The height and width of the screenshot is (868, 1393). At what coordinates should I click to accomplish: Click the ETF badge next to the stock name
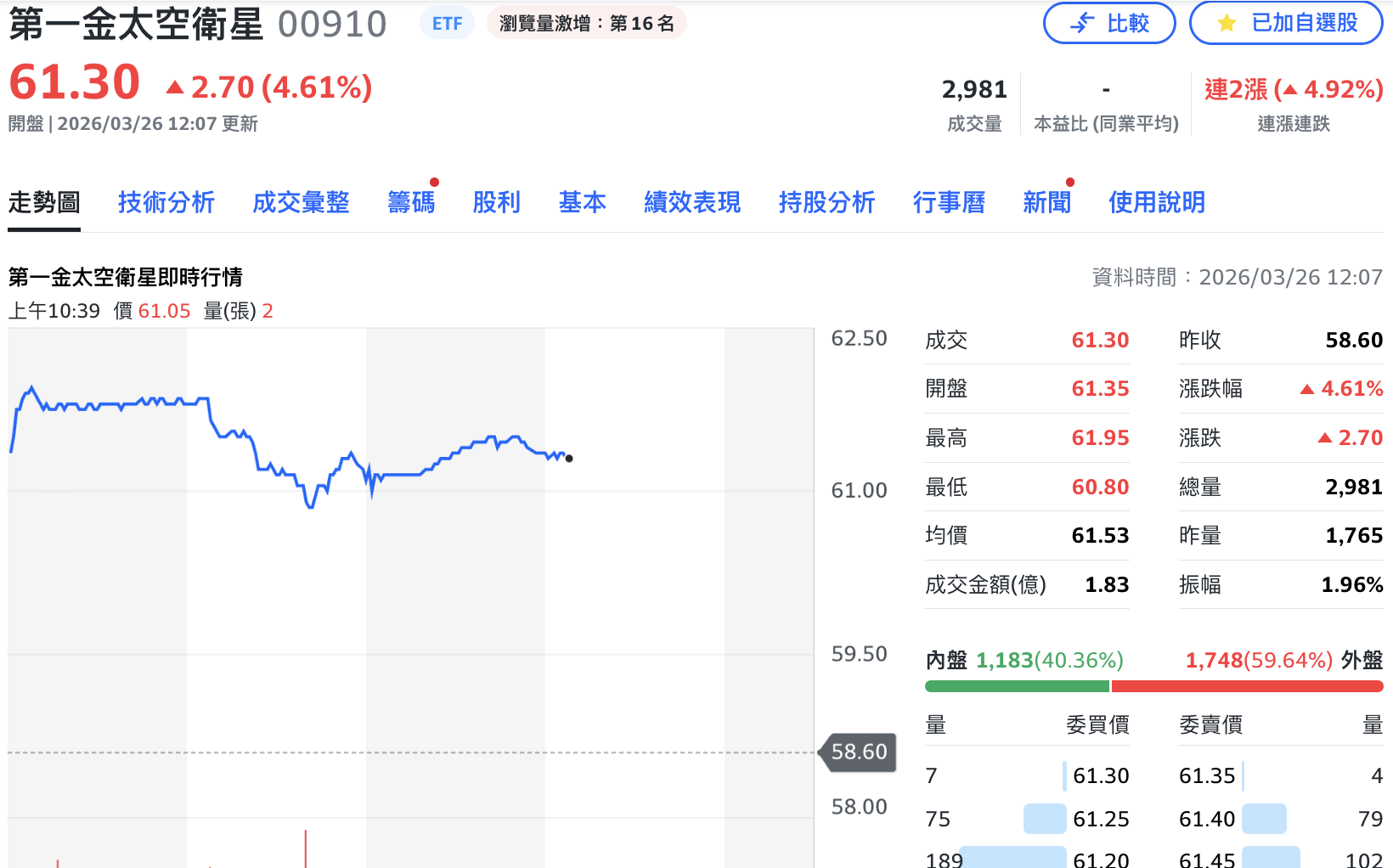(x=446, y=22)
